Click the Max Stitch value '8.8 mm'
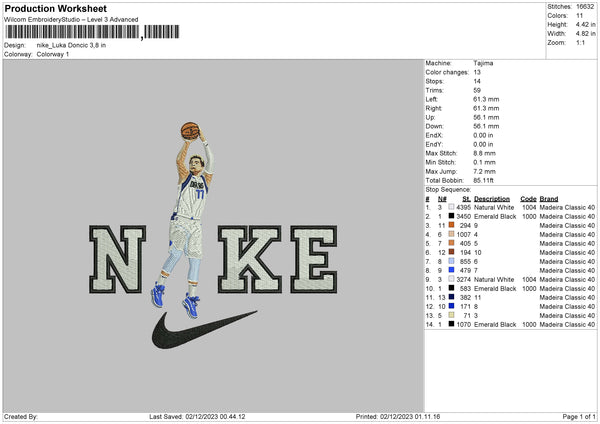This screenshot has height=424, width=600. [484, 153]
